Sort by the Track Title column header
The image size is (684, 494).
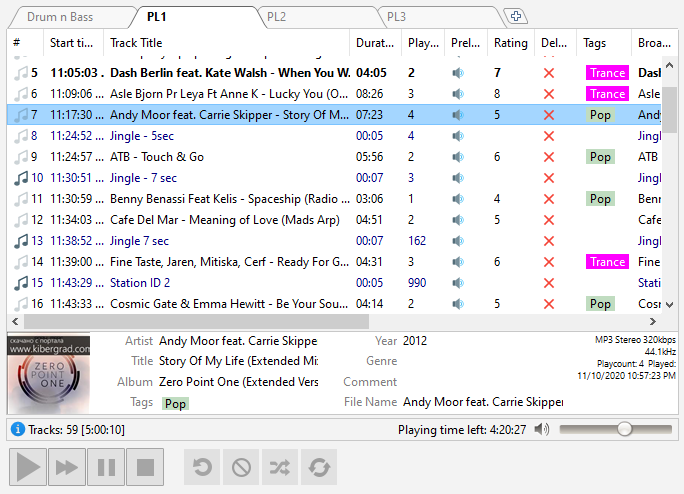tap(226, 43)
